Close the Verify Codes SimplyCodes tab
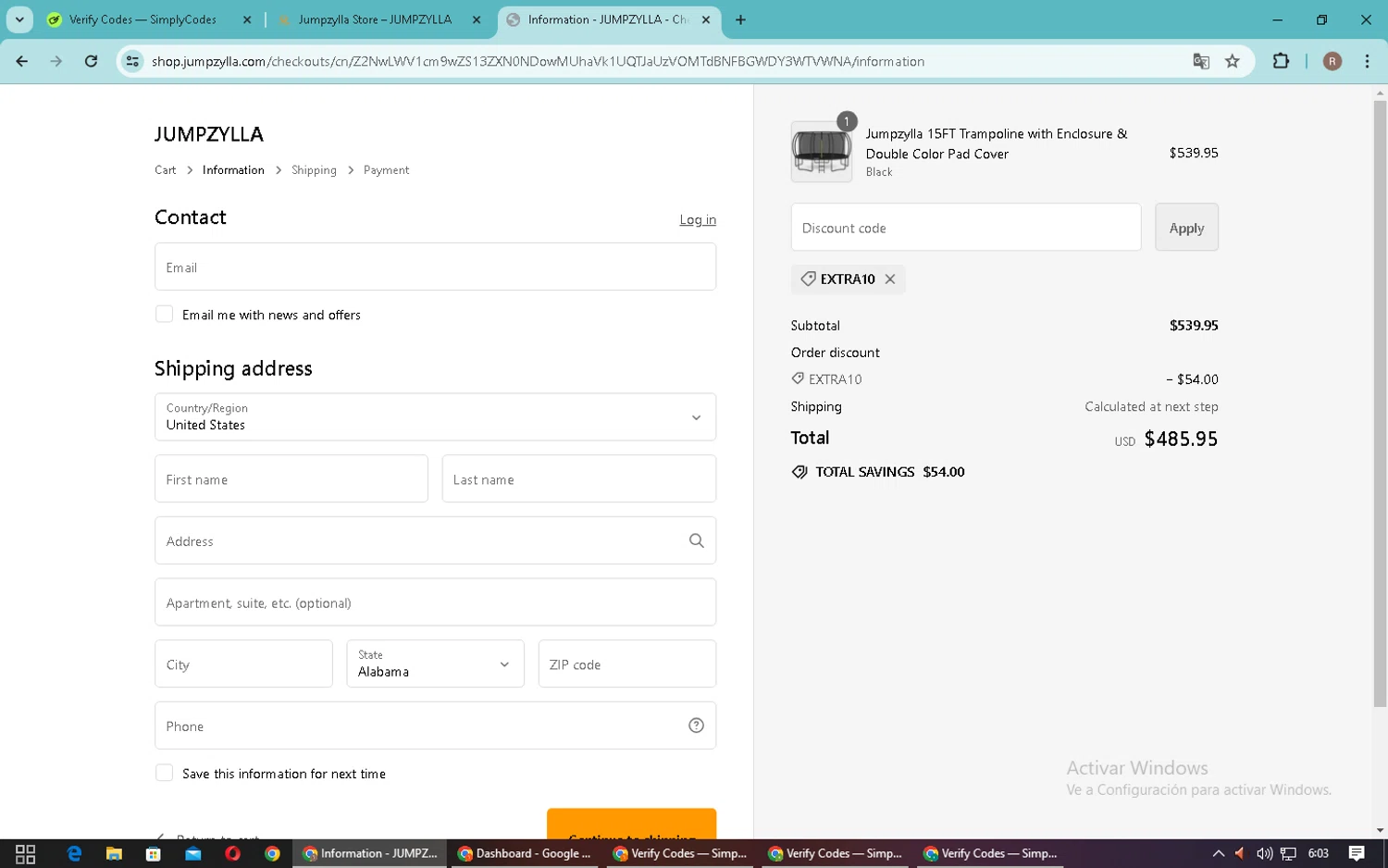1388x868 pixels. click(247, 19)
